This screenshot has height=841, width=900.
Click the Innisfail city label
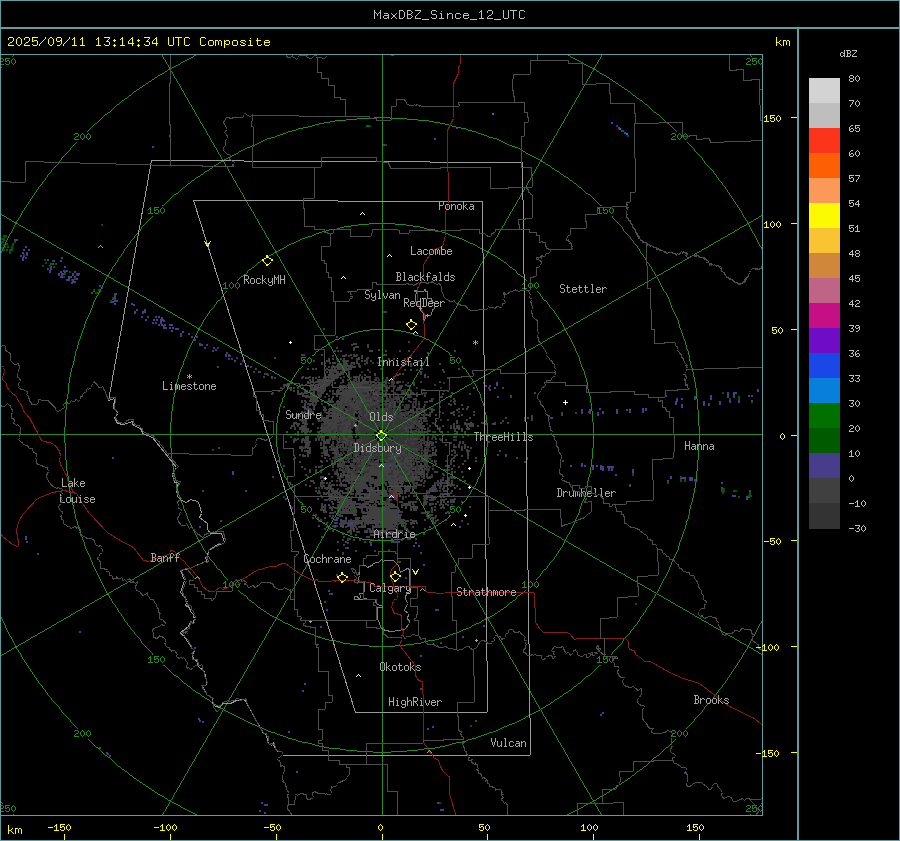[x=403, y=362]
